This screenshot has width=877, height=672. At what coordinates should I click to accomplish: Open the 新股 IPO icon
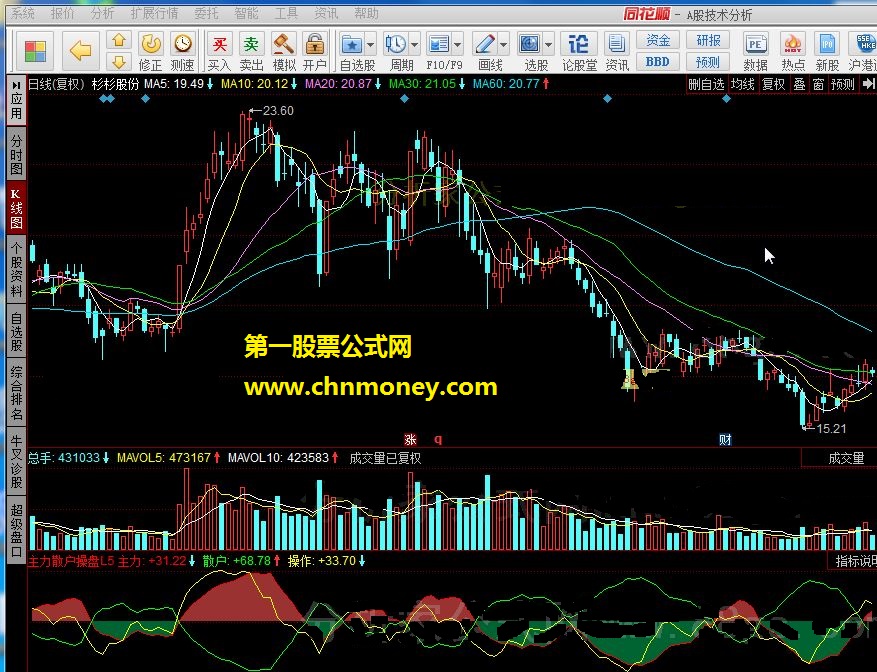827,52
